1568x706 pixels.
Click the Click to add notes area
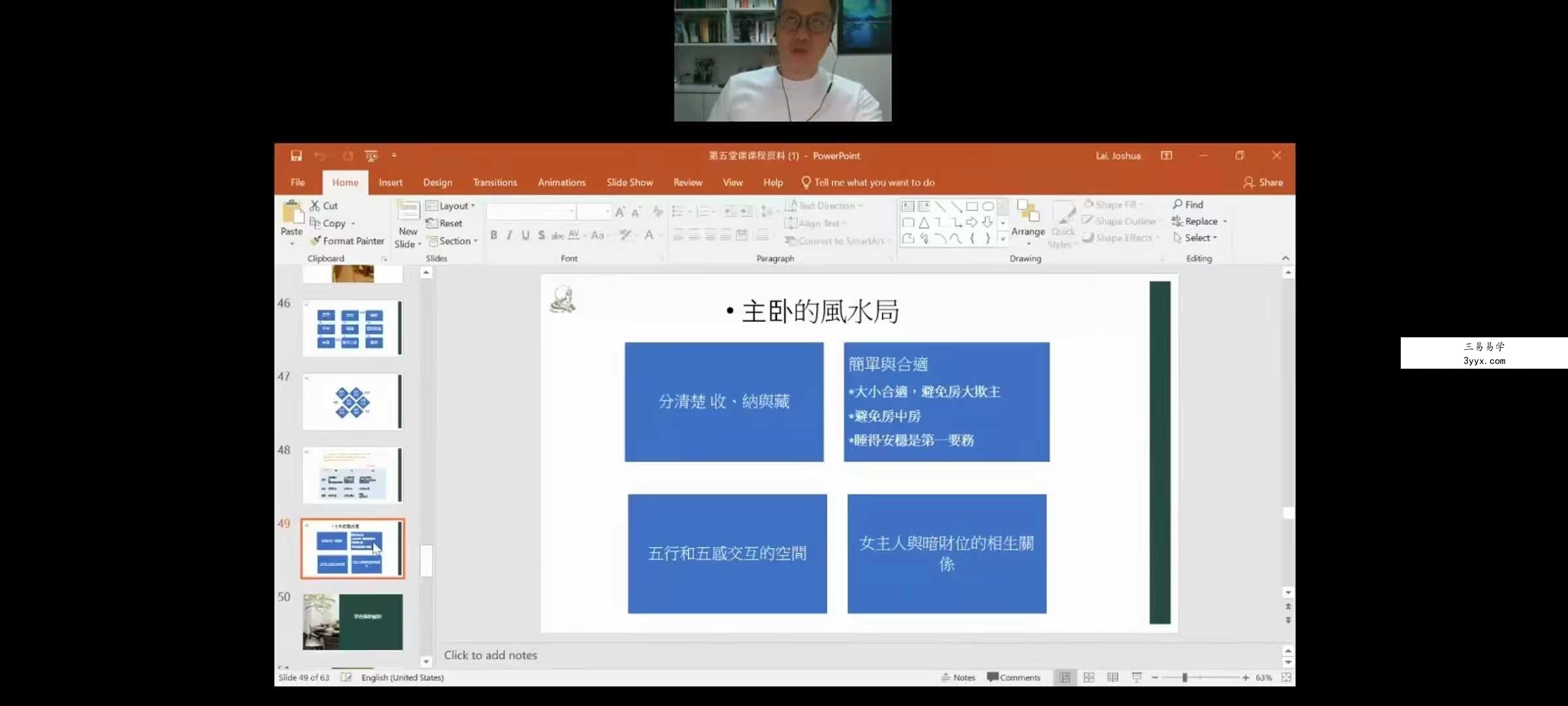tap(491, 655)
